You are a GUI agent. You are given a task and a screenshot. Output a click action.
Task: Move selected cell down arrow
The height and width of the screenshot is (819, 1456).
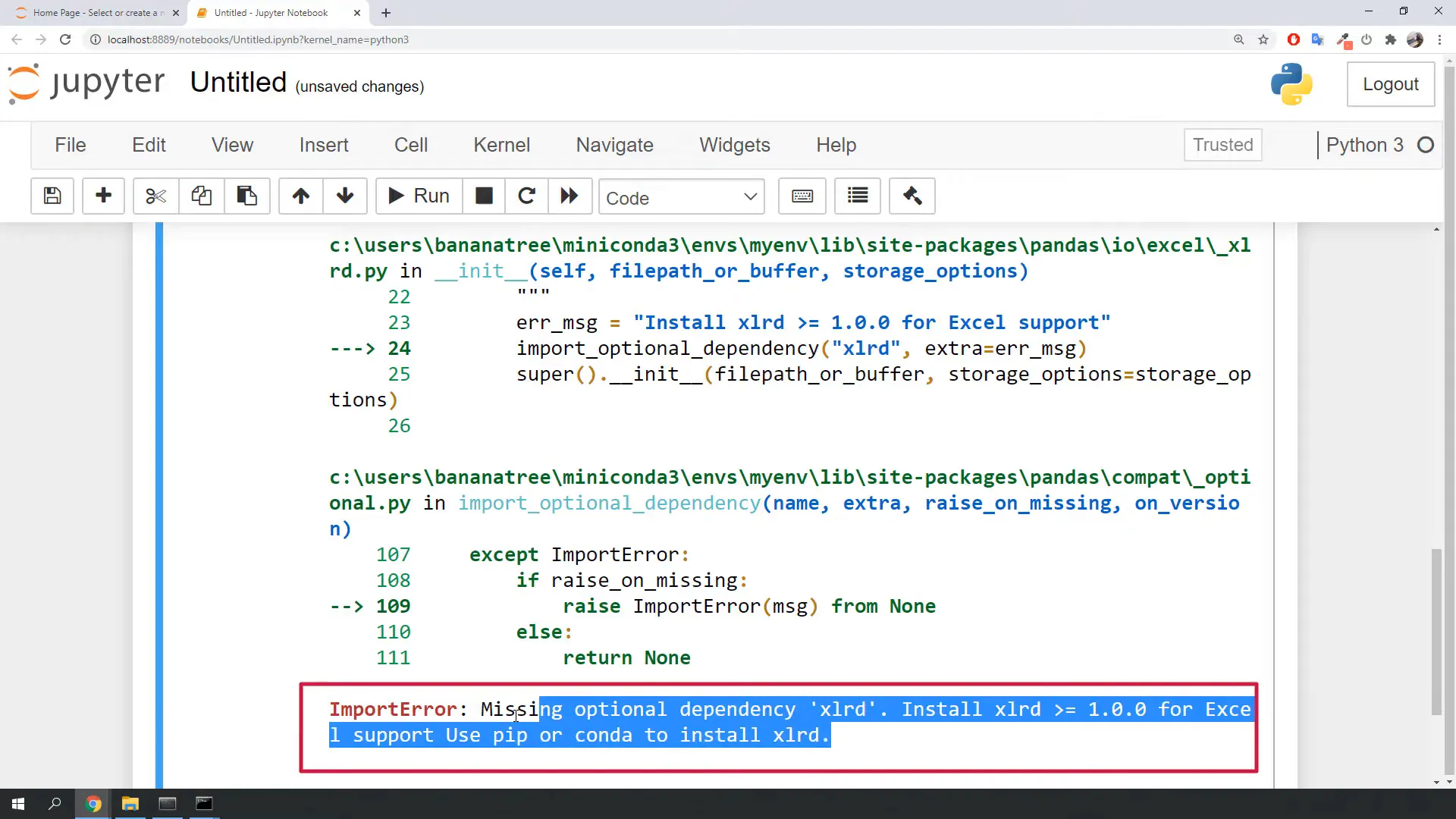tap(345, 196)
